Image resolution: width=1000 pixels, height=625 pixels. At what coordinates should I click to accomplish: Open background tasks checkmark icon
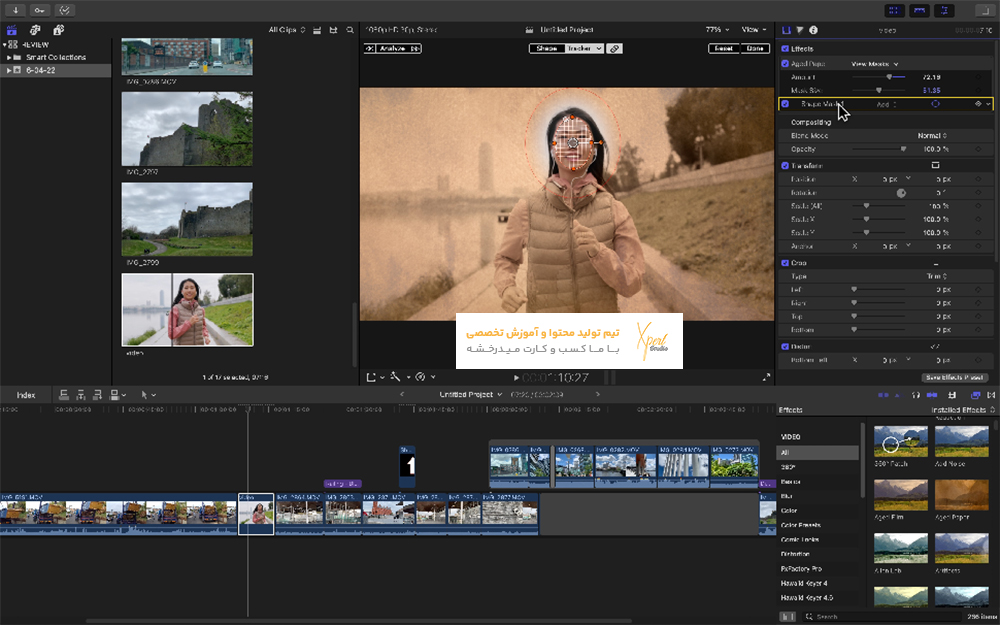64,10
